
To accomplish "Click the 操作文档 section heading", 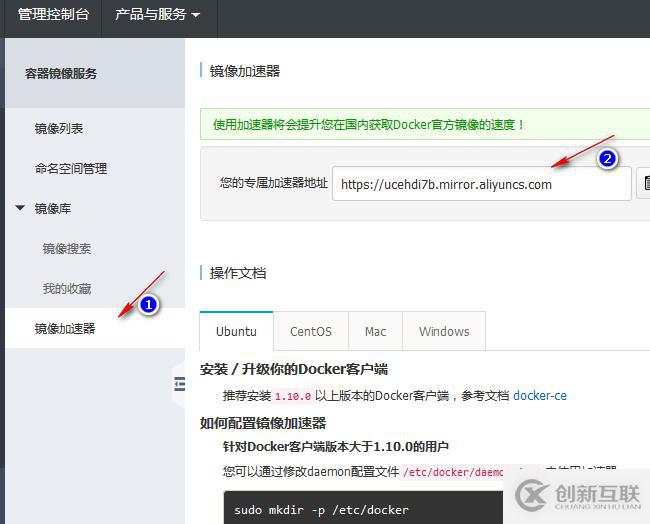I will 238,273.
